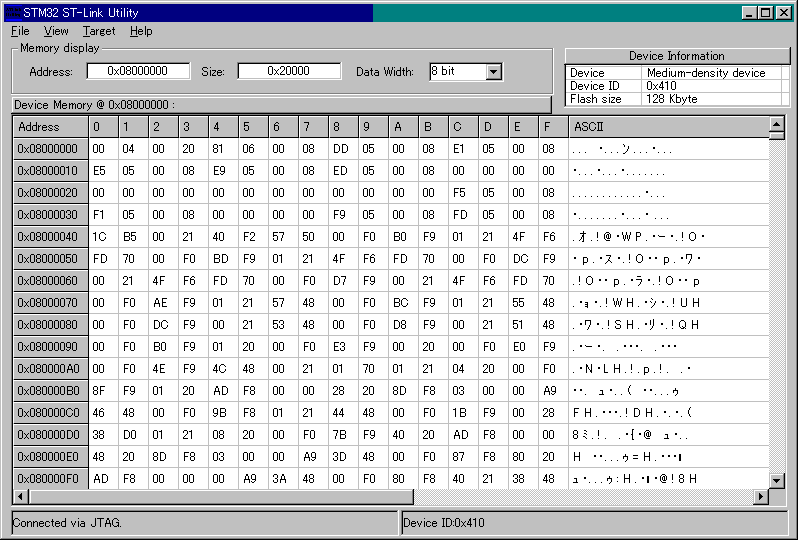Open the Target menu
798x540 pixels.
tap(99, 32)
